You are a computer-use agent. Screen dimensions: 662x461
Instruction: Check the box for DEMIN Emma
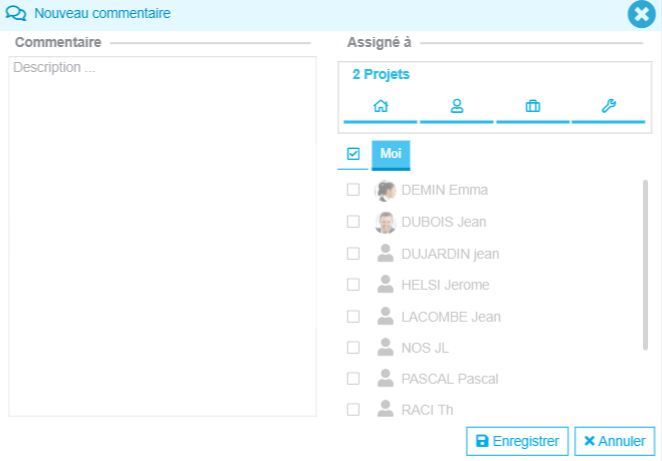tap(353, 190)
